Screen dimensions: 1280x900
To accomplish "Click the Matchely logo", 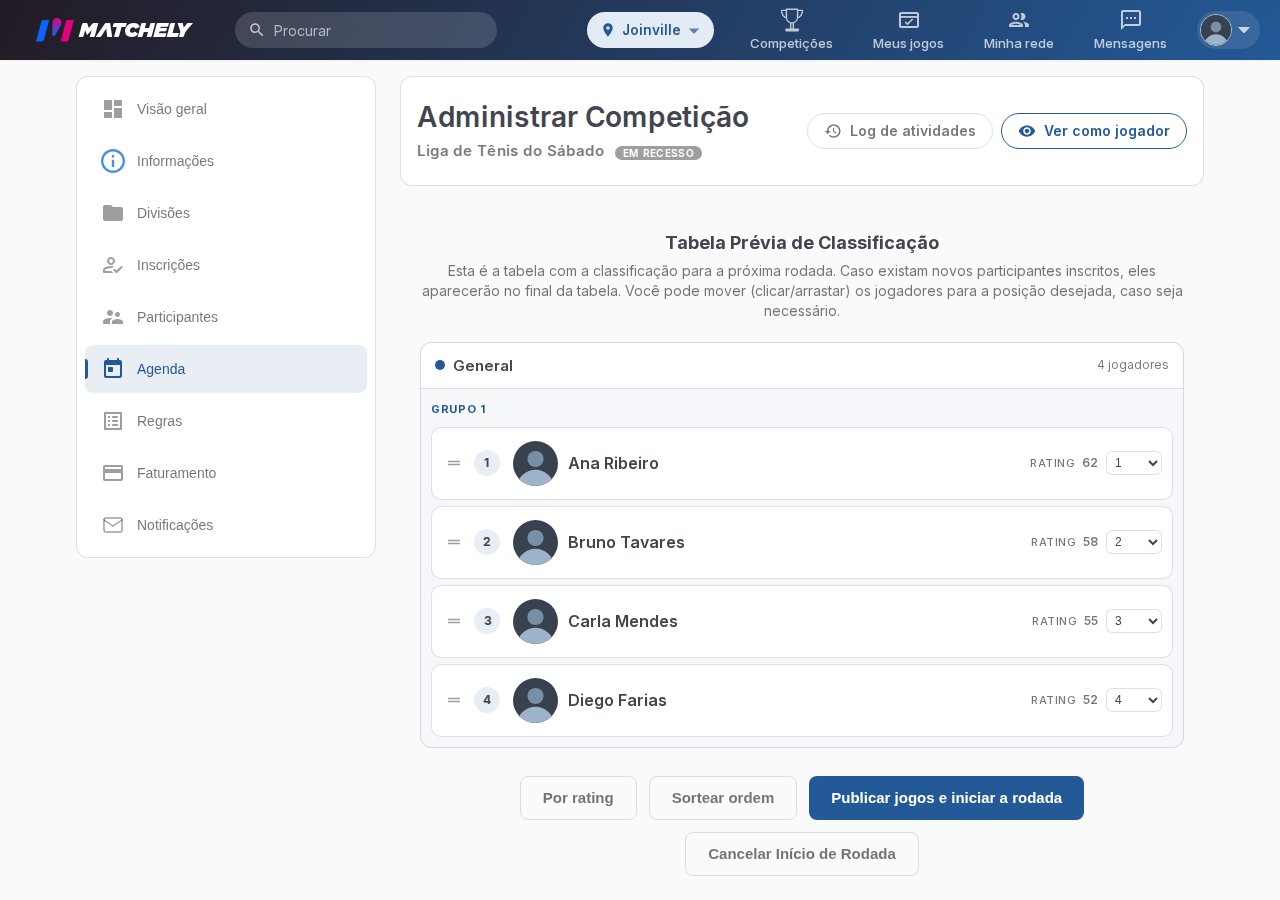I will (x=114, y=30).
